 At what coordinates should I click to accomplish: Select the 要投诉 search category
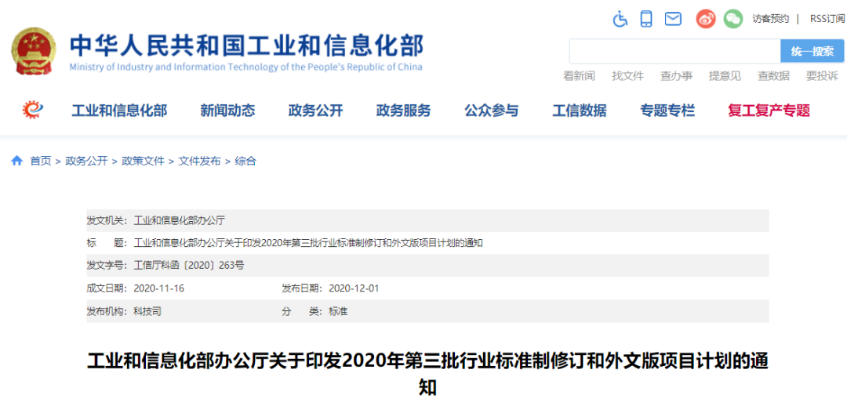(822, 76)
